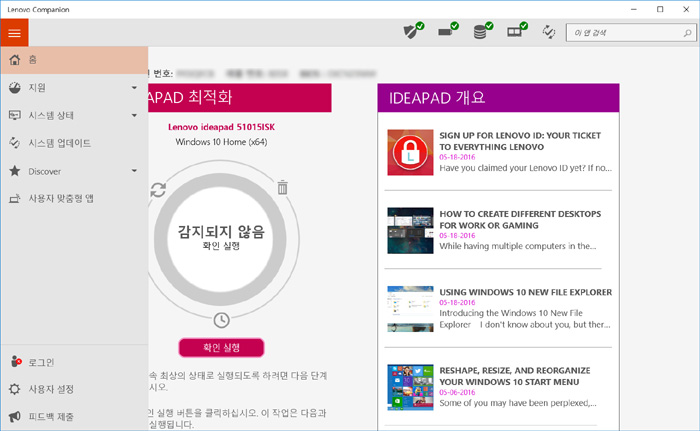Expand the 시스템 상태 dropdown arrow
Viewport: 700px width, 431px height.
[x=134, y=115]
